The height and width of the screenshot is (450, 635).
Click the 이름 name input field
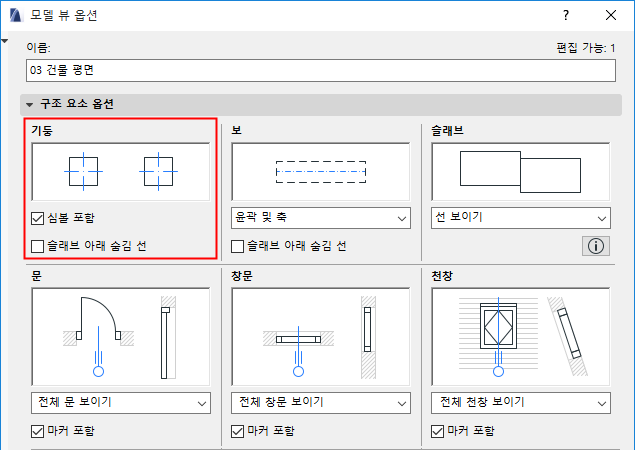click(320, 71)
